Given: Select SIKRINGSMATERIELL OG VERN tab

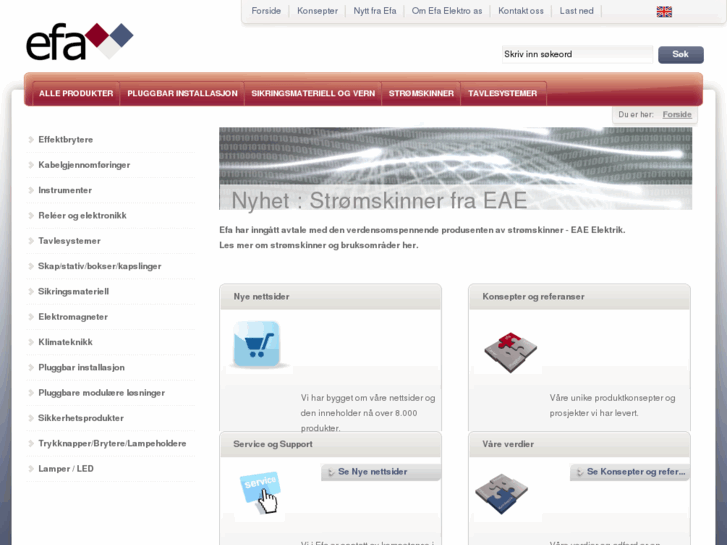Looking at the screenshot, I should pyautogui.click(x=313, y=93).
